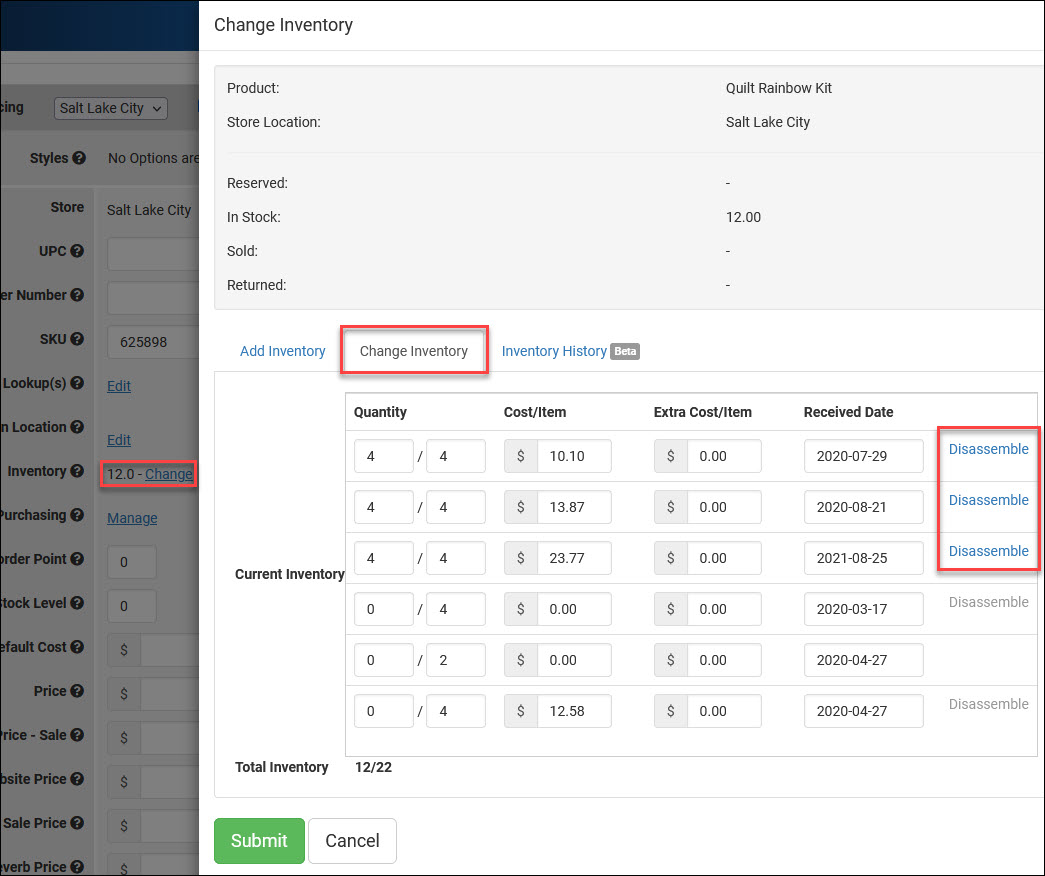1045x876 pixels.
Task: Select the Change Inventory tab
Action: tap(413, 351)
